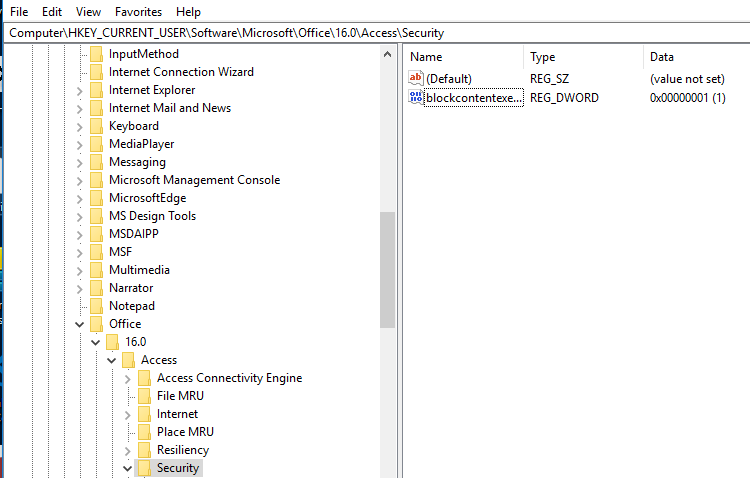Click the (value not set) data cell
Screen dimensions: 750x478
coord(687,78)
